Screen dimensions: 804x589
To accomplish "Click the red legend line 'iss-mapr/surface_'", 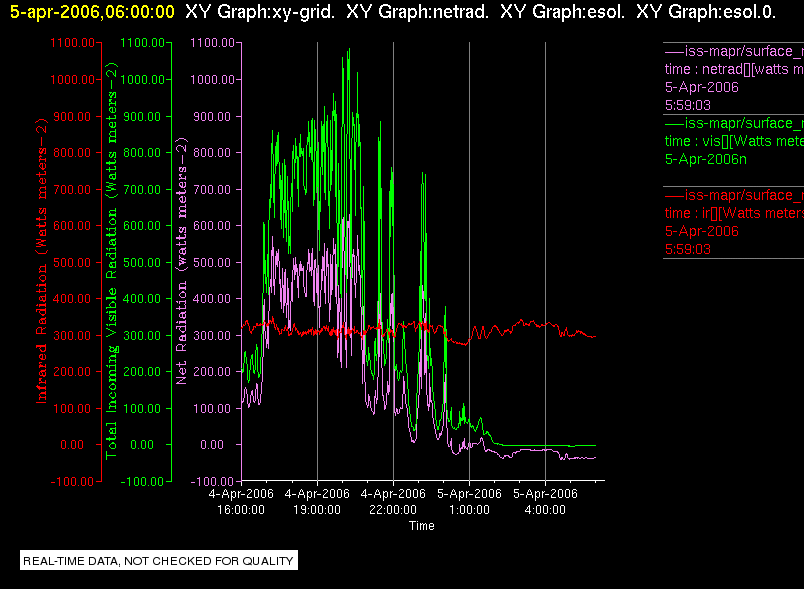I will (734, 195).
